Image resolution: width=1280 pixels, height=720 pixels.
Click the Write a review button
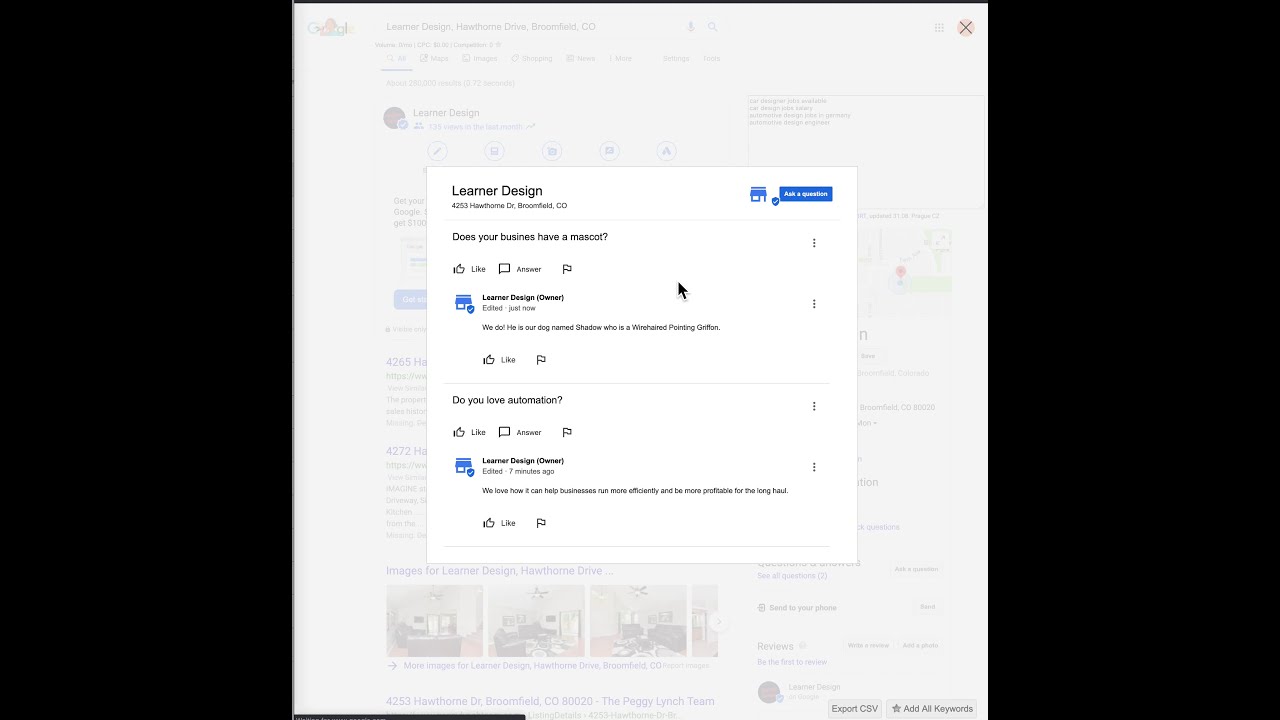[x=868, y=646]
